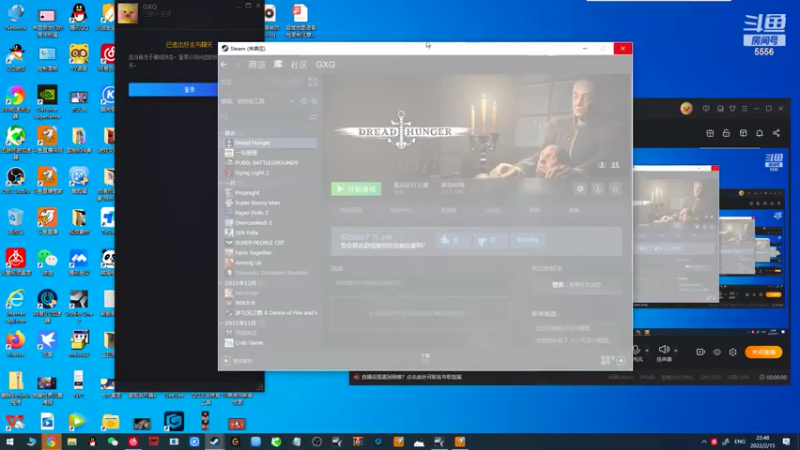Toggle the ready-to-play filter icon
800x450 pixels.
coord(314,102)
